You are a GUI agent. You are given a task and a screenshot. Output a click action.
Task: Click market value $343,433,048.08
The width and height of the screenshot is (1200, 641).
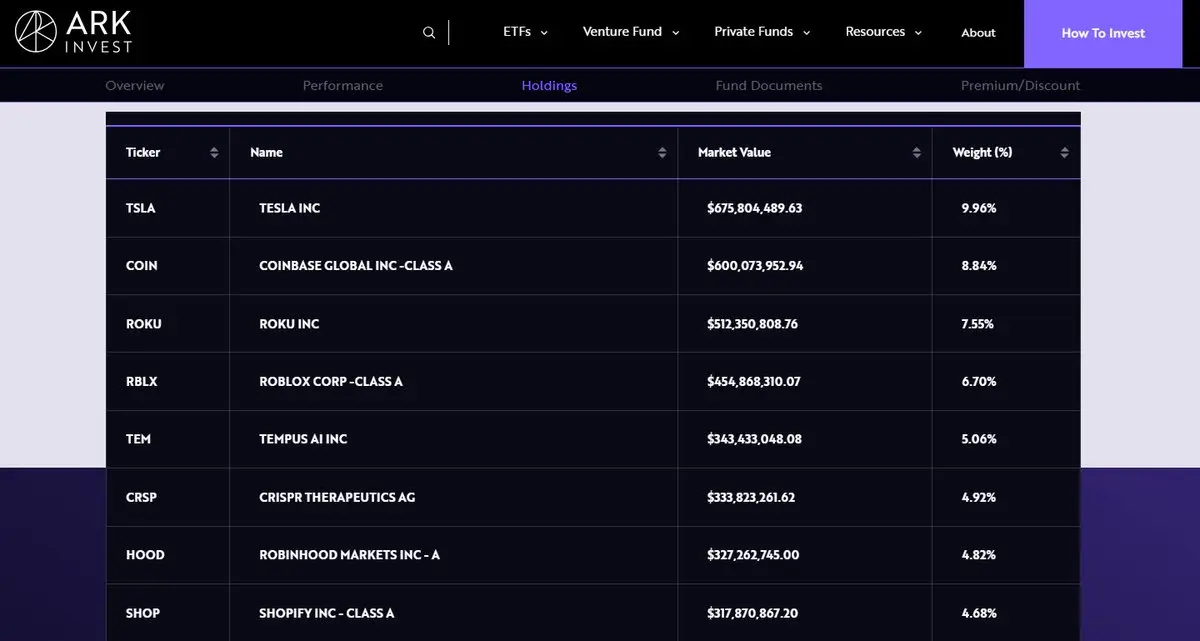tap(754, 439)
